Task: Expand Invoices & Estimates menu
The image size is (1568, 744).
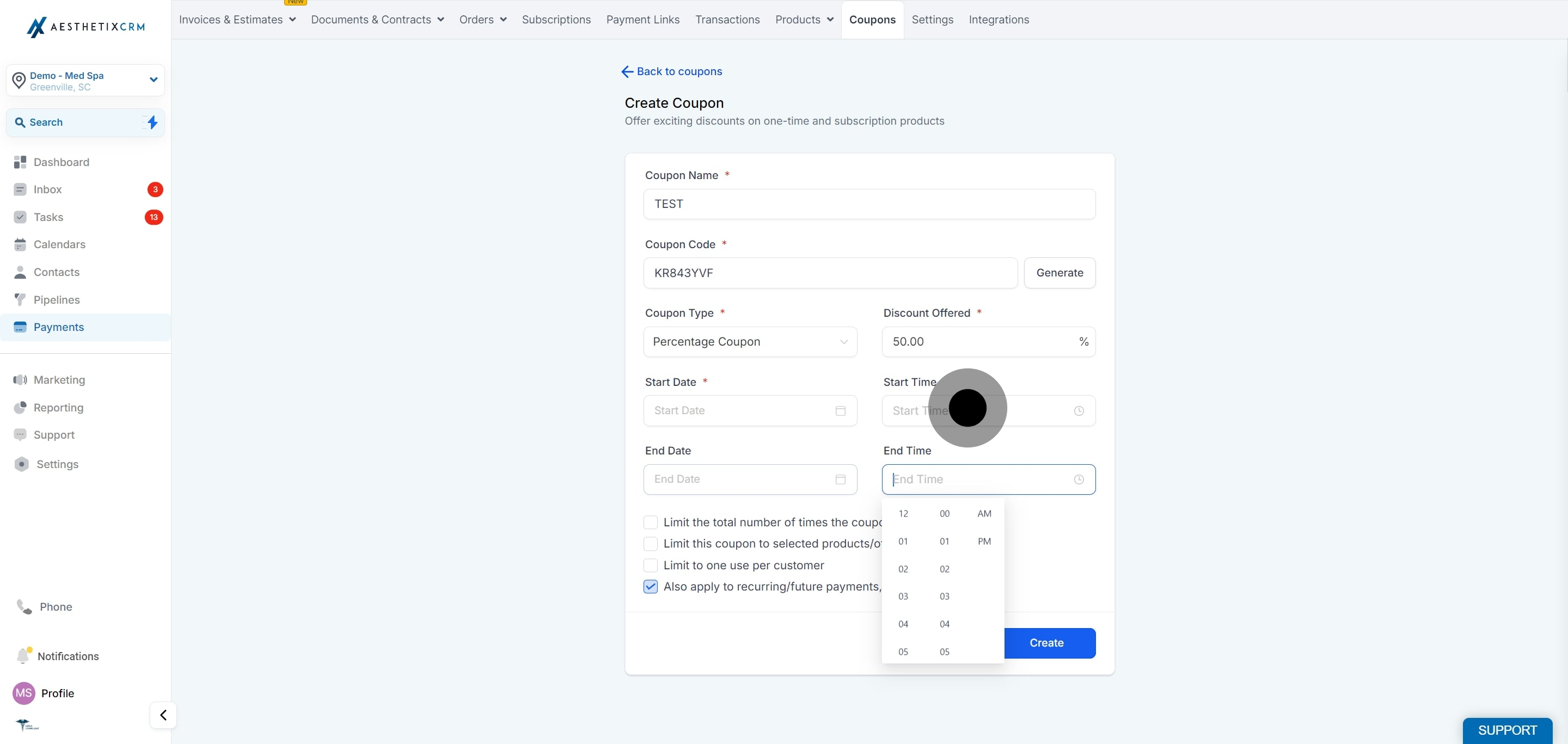Action: [x=237, y=20]
